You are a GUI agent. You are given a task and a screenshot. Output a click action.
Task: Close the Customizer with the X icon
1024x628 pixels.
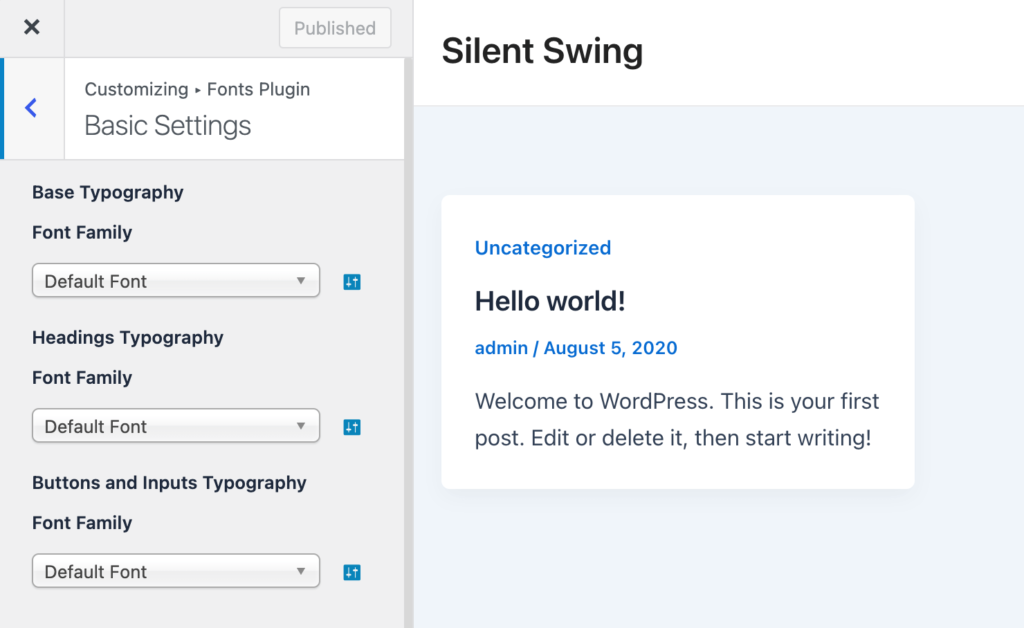(32, 27)
